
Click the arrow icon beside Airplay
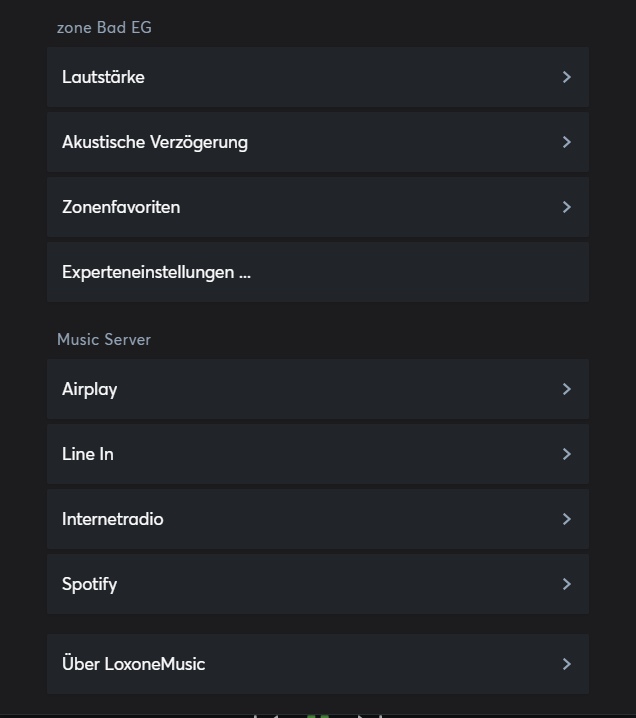pos(566,389)
